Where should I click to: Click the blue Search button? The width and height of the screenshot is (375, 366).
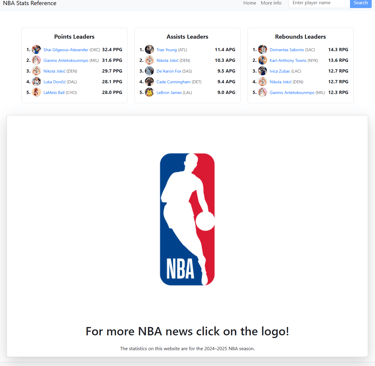click(361, 3)
